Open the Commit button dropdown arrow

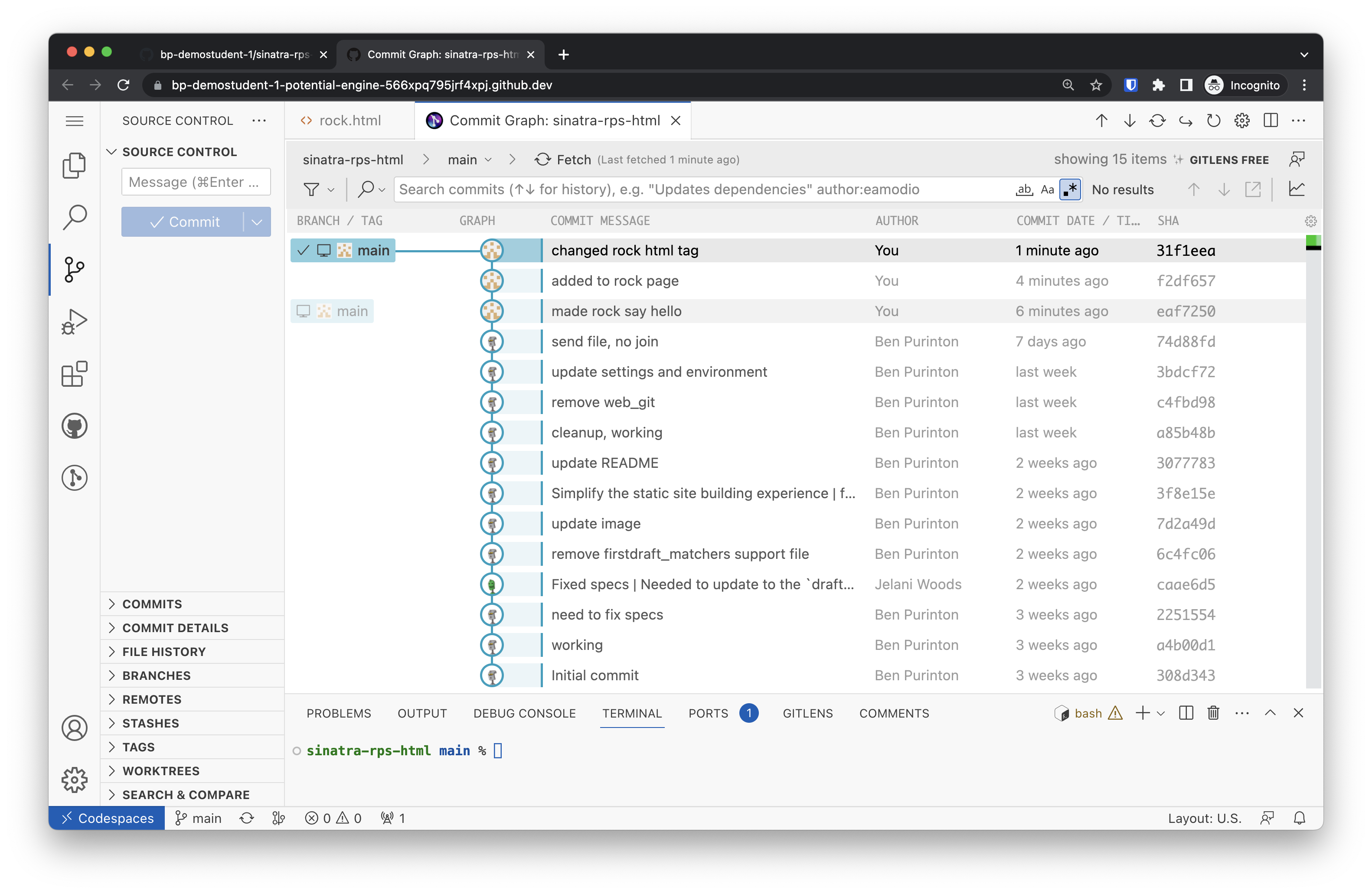pyautogui.click(x=257, y=222)
